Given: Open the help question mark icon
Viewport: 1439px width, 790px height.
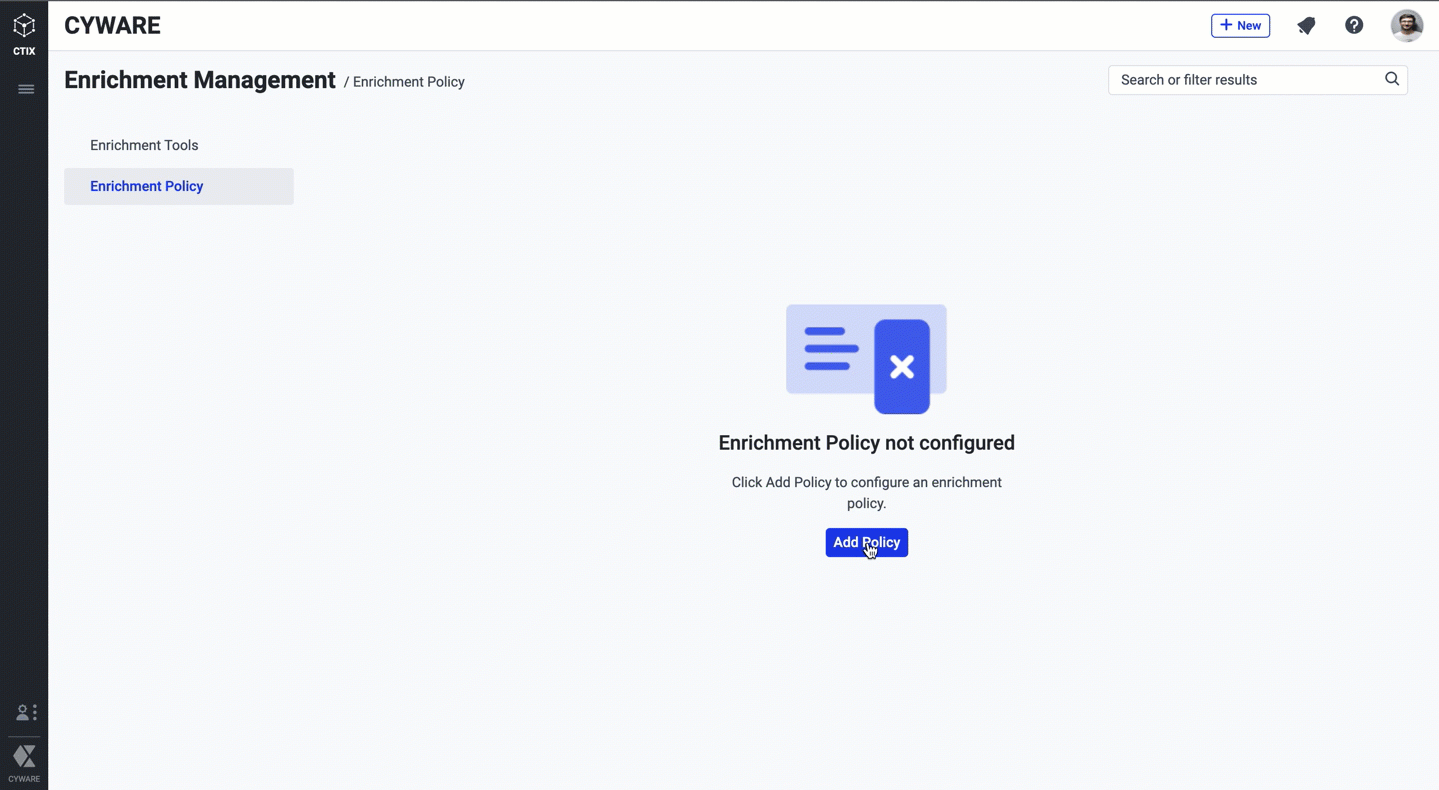Looking at the screenshot, I should click(1354, 26).
